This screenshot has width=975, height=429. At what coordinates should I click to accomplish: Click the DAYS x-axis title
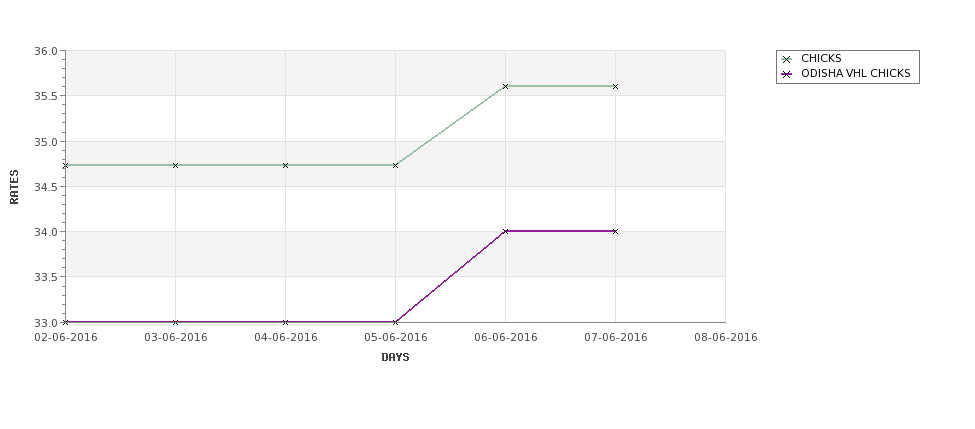(395, 358)
